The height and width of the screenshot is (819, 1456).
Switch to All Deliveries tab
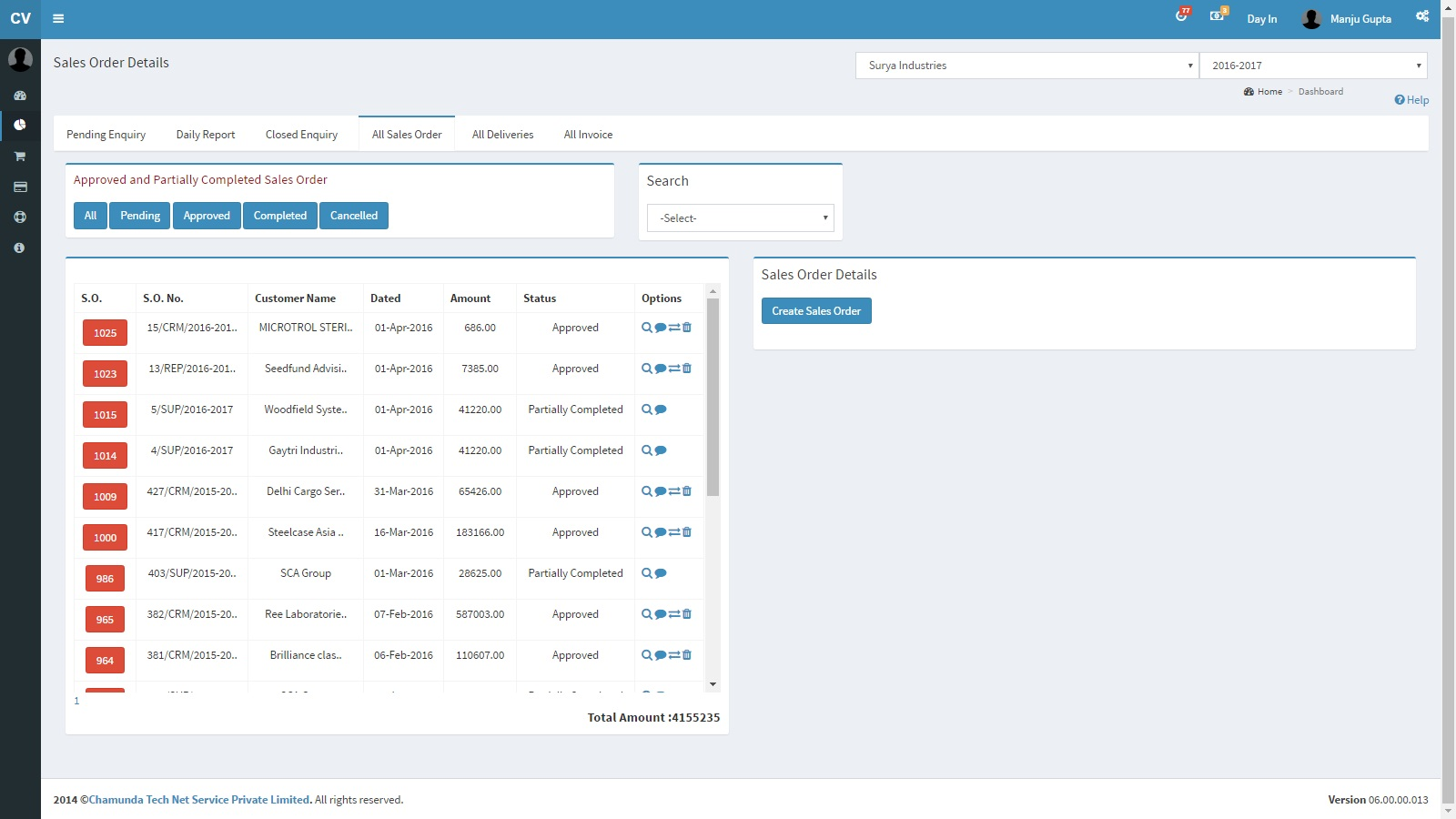(x=502, y=135)
